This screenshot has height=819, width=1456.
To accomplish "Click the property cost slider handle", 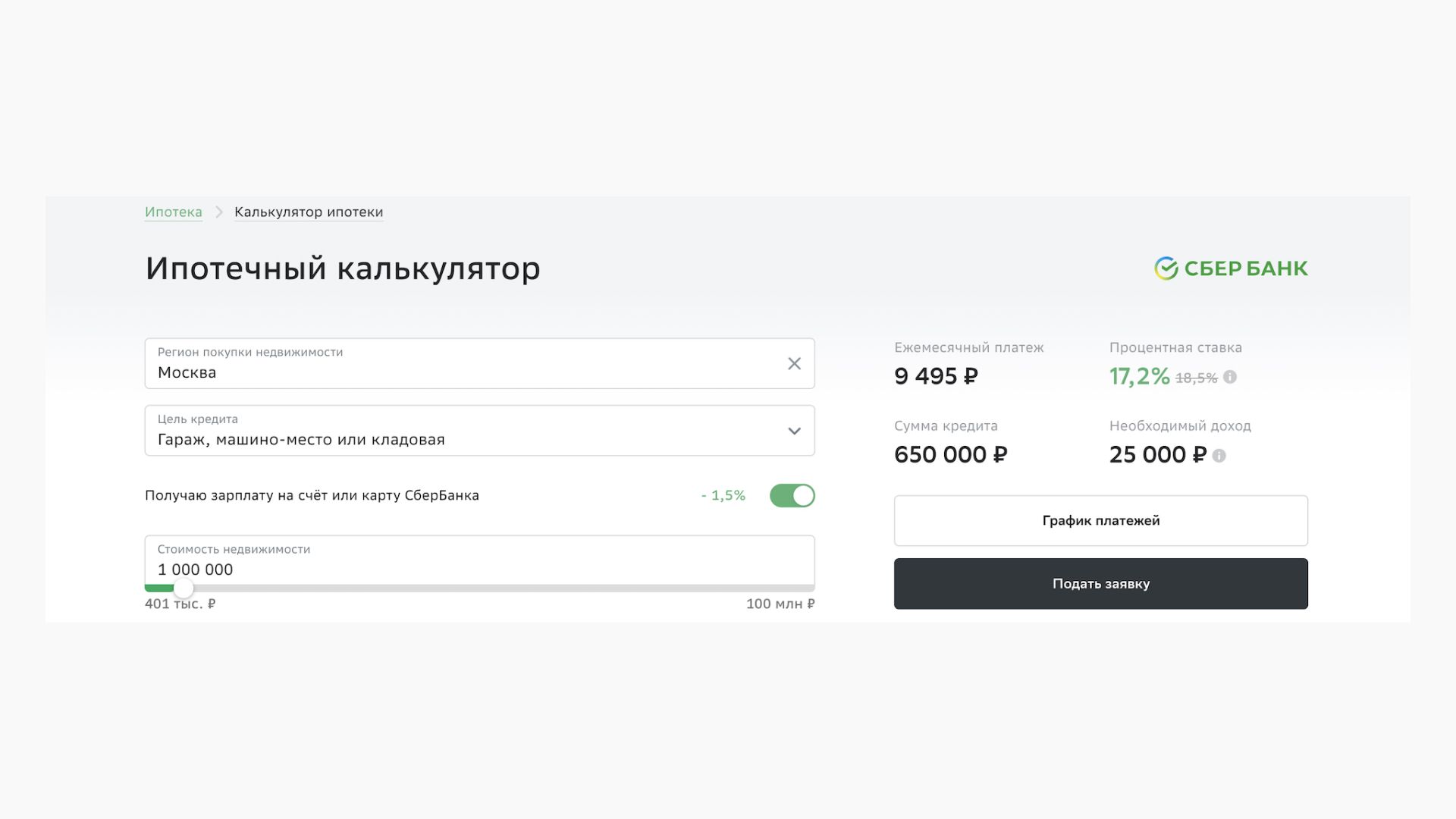I will coord(184,588).
